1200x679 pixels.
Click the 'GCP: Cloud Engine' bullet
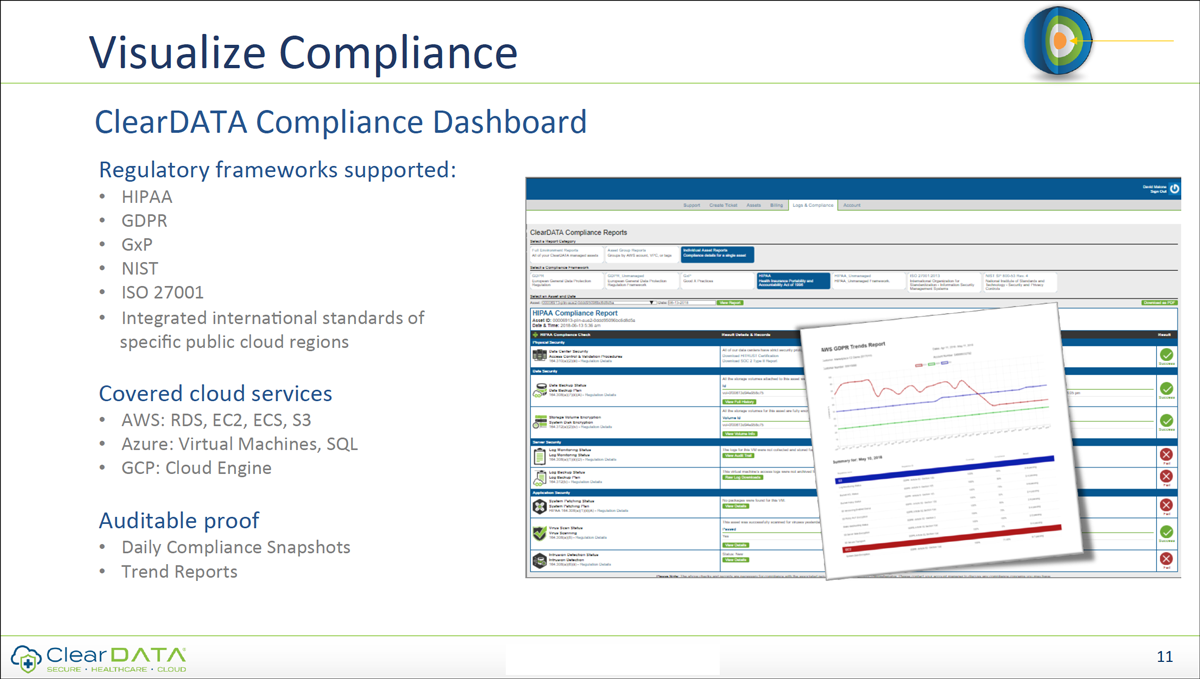point(196,468)
